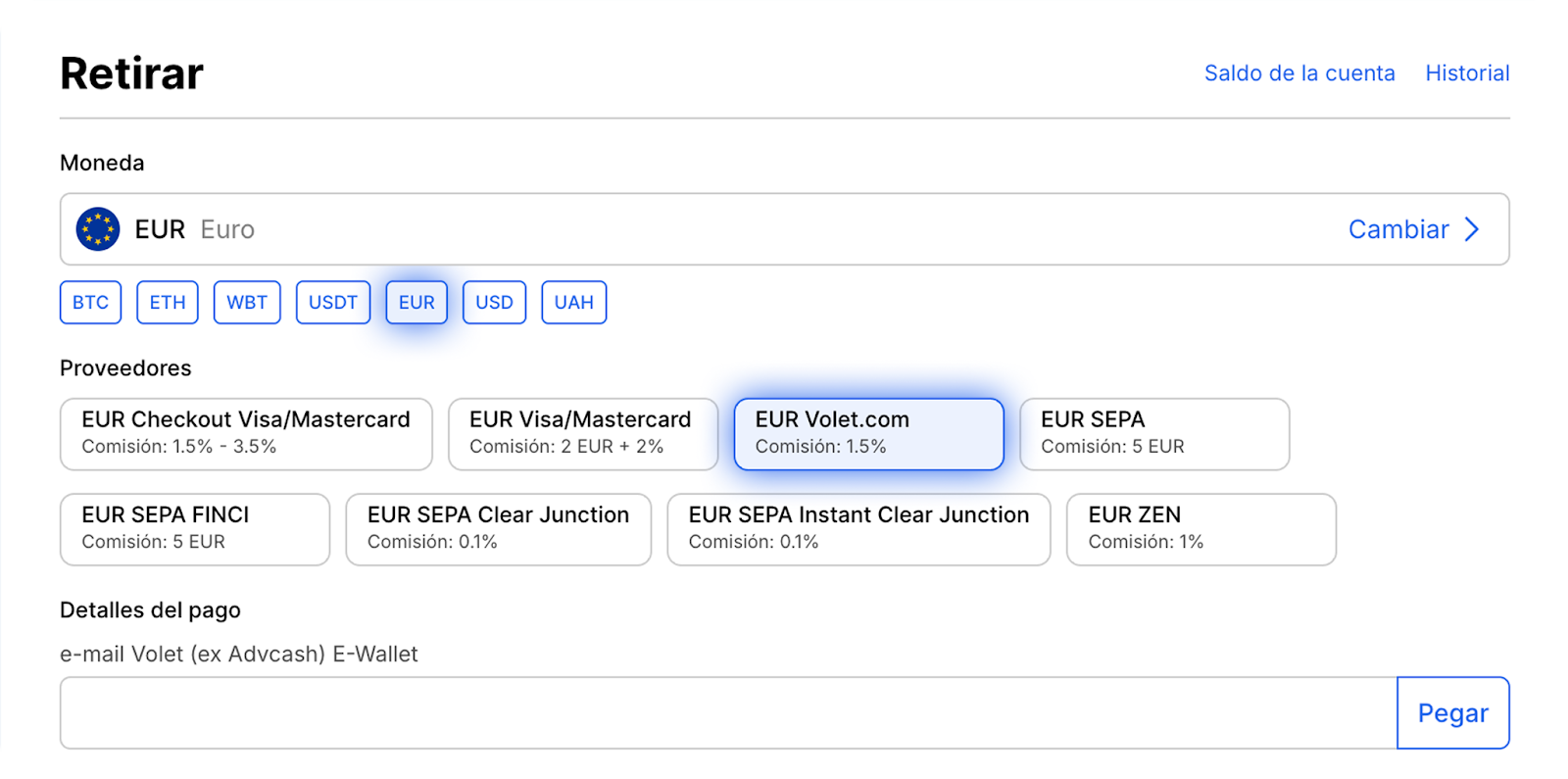Open the Saldo de la cuenta link

pyautogui.click(x=1299, y=73)
